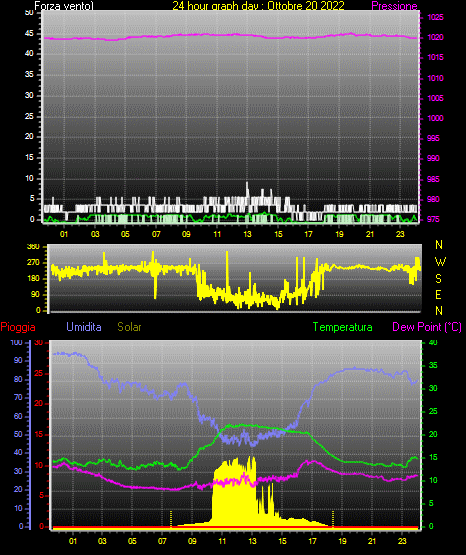Screen dimensions: 466x555
Task: Click the W compass direction letter
Action: pos(440,262)
